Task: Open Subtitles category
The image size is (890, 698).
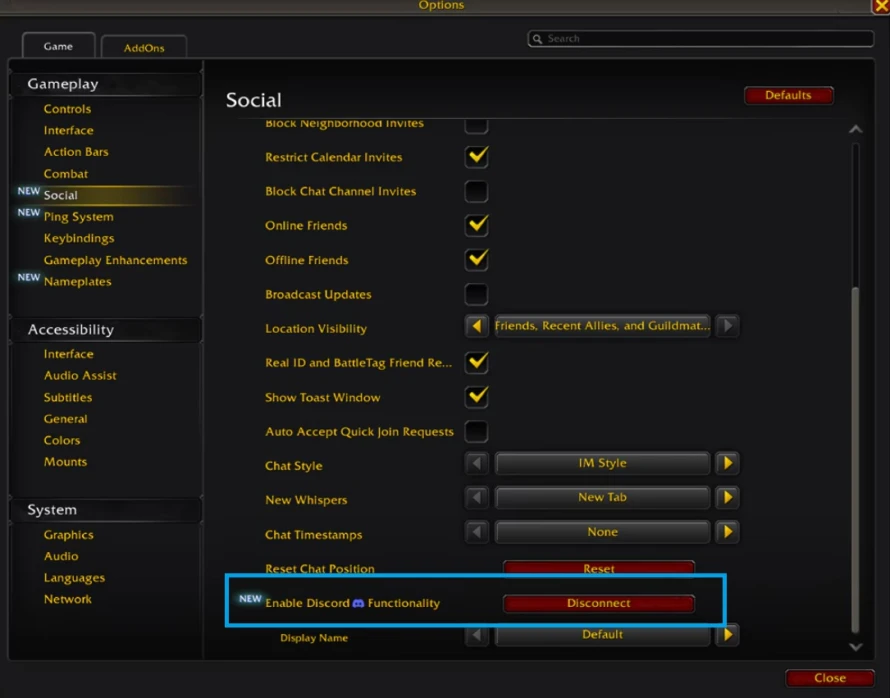Action: click(68, 397)
